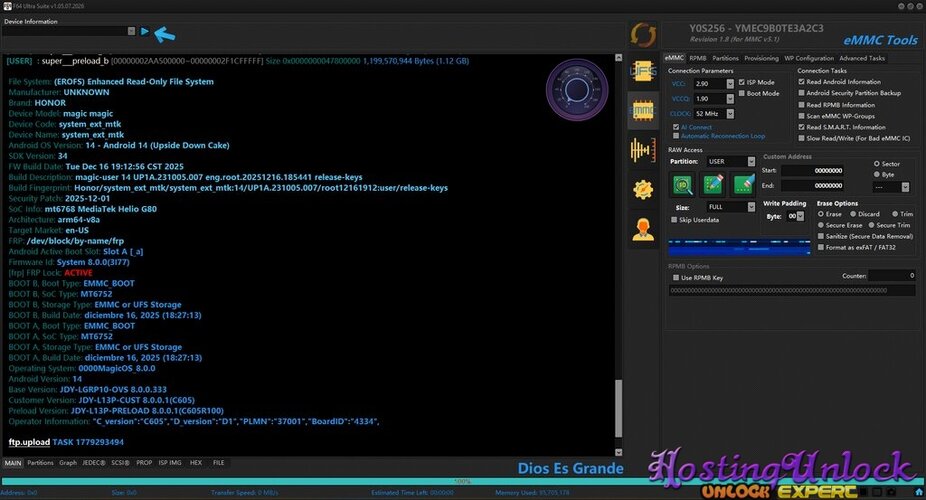Select the eMMC chip sidebar icon
The image size is (926, 500).
tap(643, 110)
